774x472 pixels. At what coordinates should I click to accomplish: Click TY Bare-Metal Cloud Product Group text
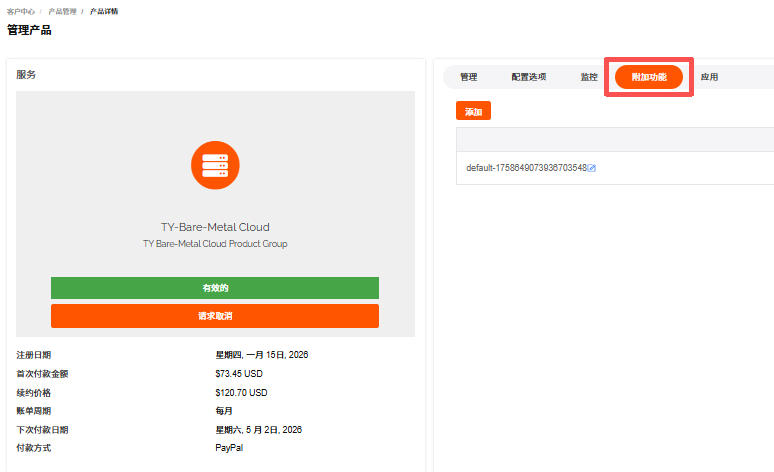215,244
